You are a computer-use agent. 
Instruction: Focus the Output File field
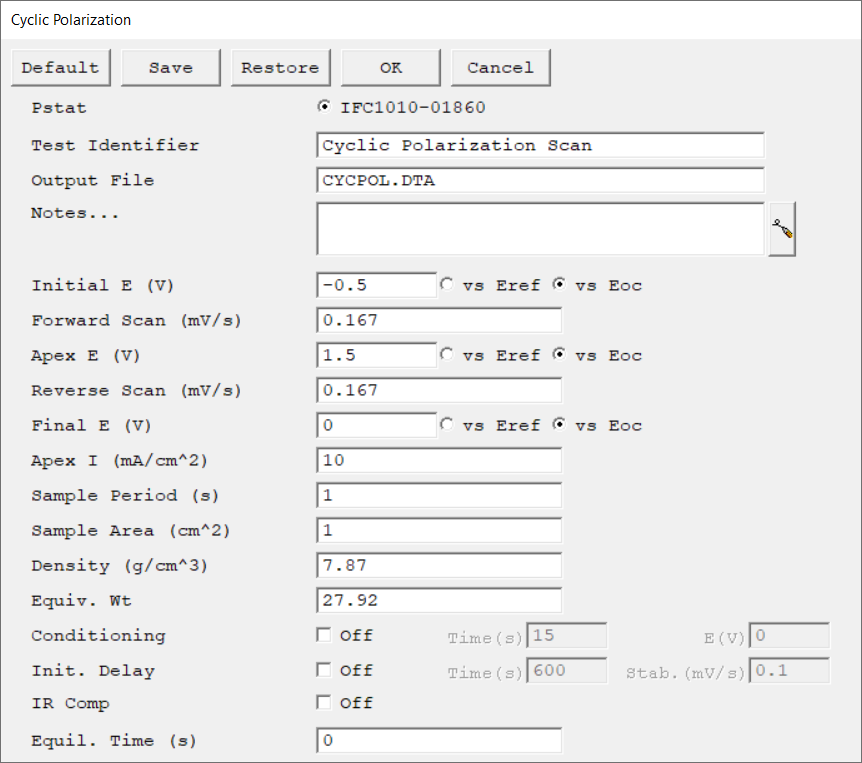coord(540,180)
